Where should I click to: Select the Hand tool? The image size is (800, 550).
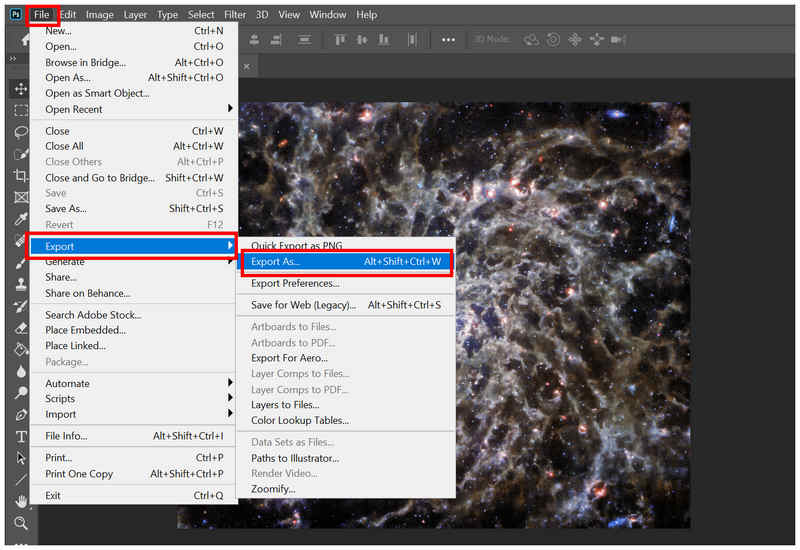tap(20, 502)
